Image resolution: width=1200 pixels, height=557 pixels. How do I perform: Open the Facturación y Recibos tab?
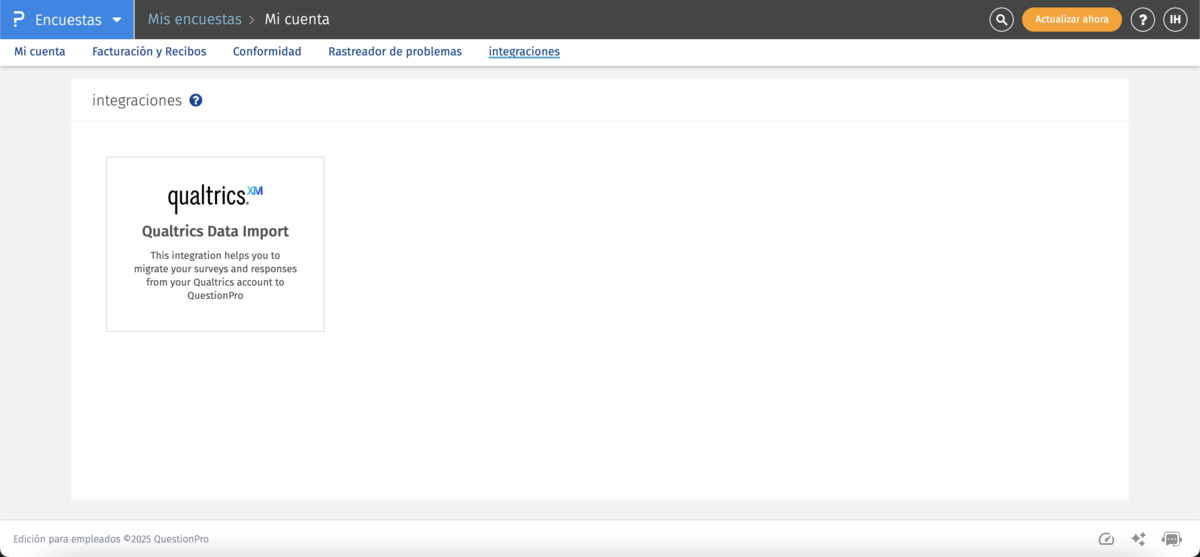tap(149, 52)
